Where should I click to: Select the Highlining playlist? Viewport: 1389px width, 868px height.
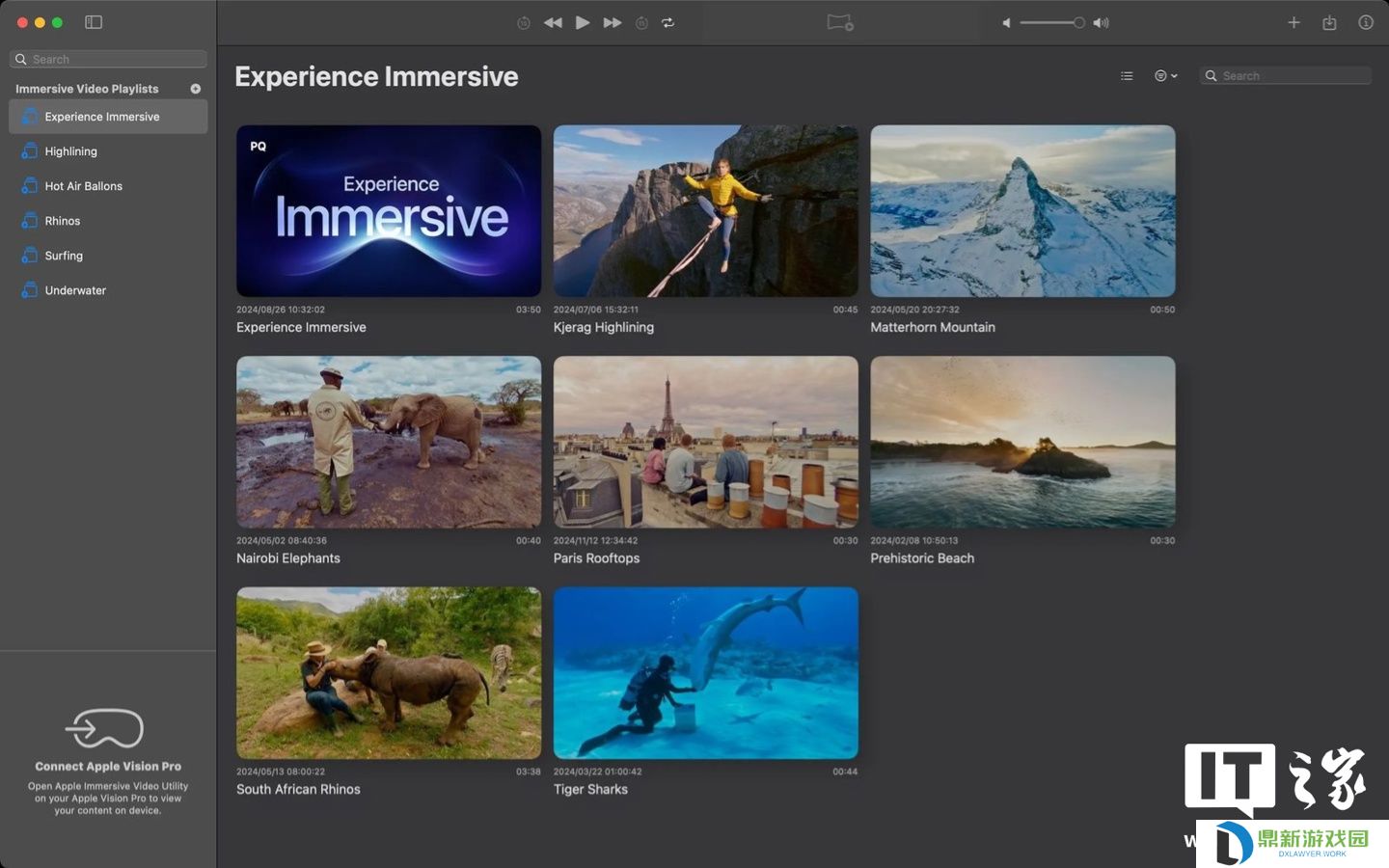point(108,151)
